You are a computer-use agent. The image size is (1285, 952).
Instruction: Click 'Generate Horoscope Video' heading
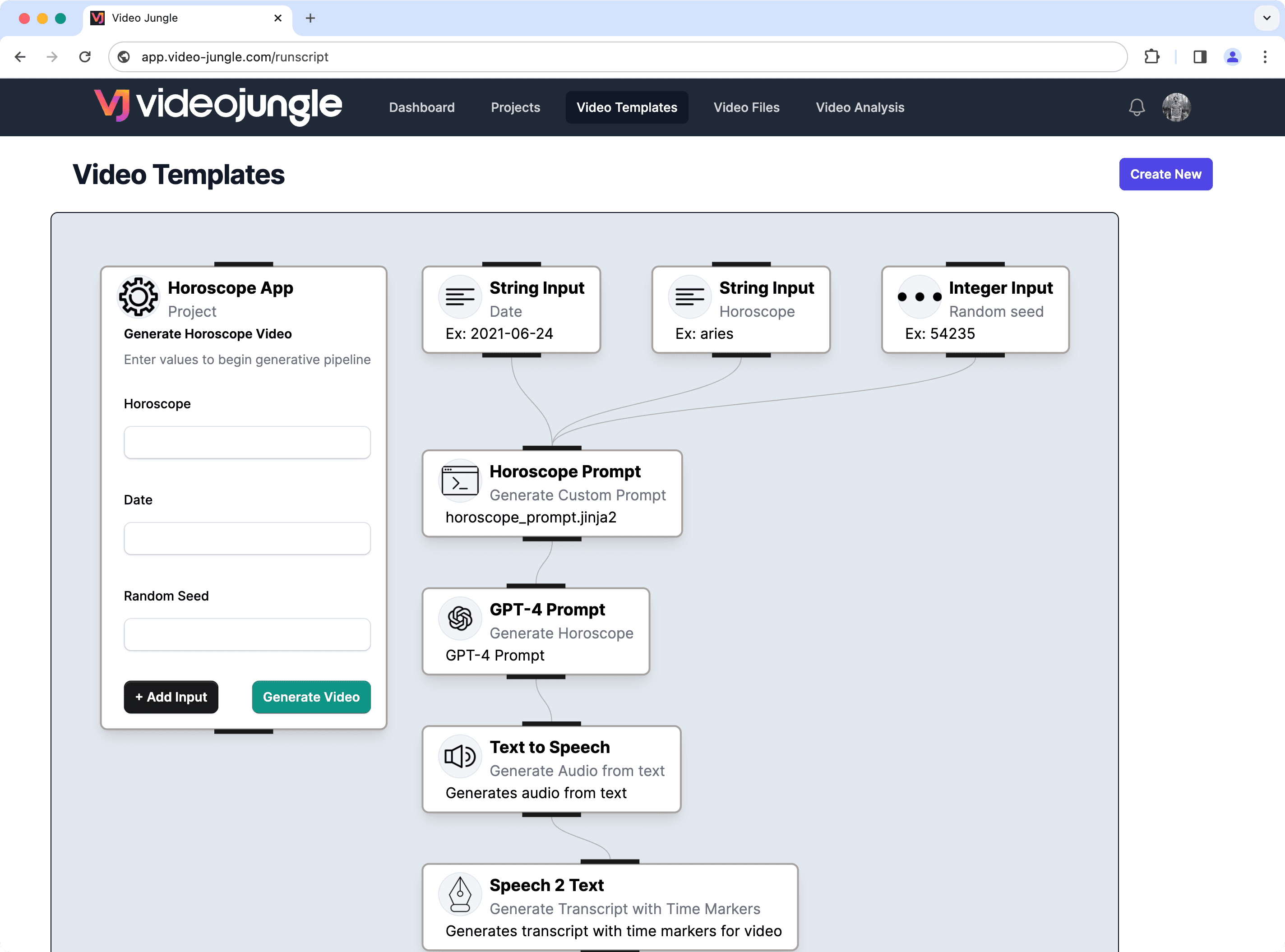click(208, 334)
